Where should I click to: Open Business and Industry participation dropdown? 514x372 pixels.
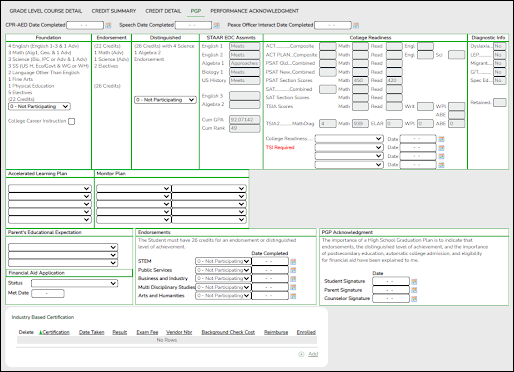pos(223,278)
